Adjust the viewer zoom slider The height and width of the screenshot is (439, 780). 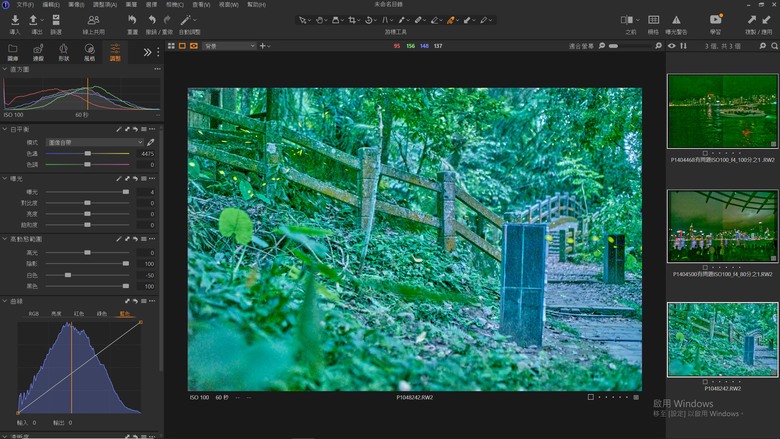[x=629, y=46]
